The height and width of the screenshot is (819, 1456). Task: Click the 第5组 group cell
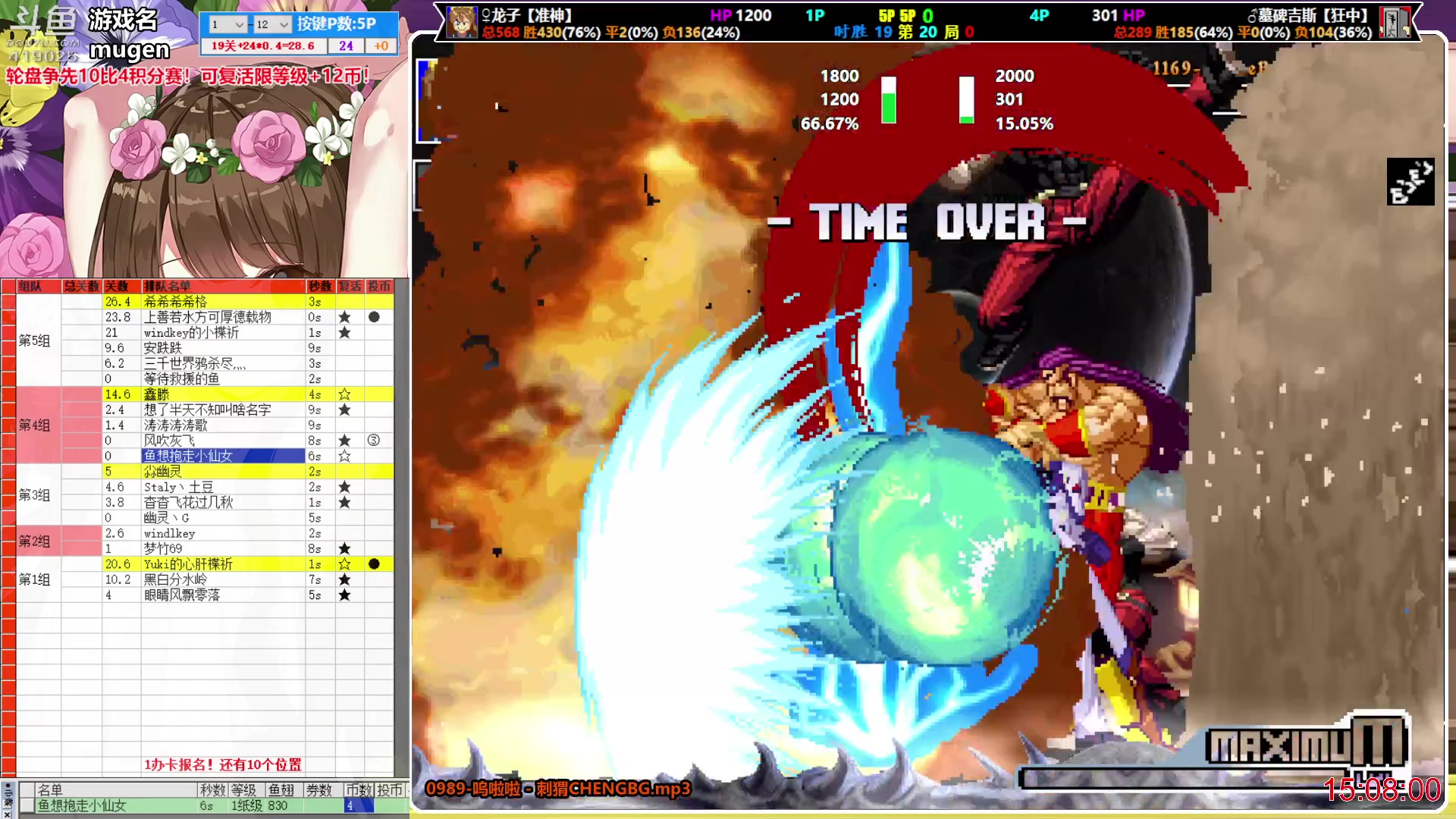tap(39, 340)
